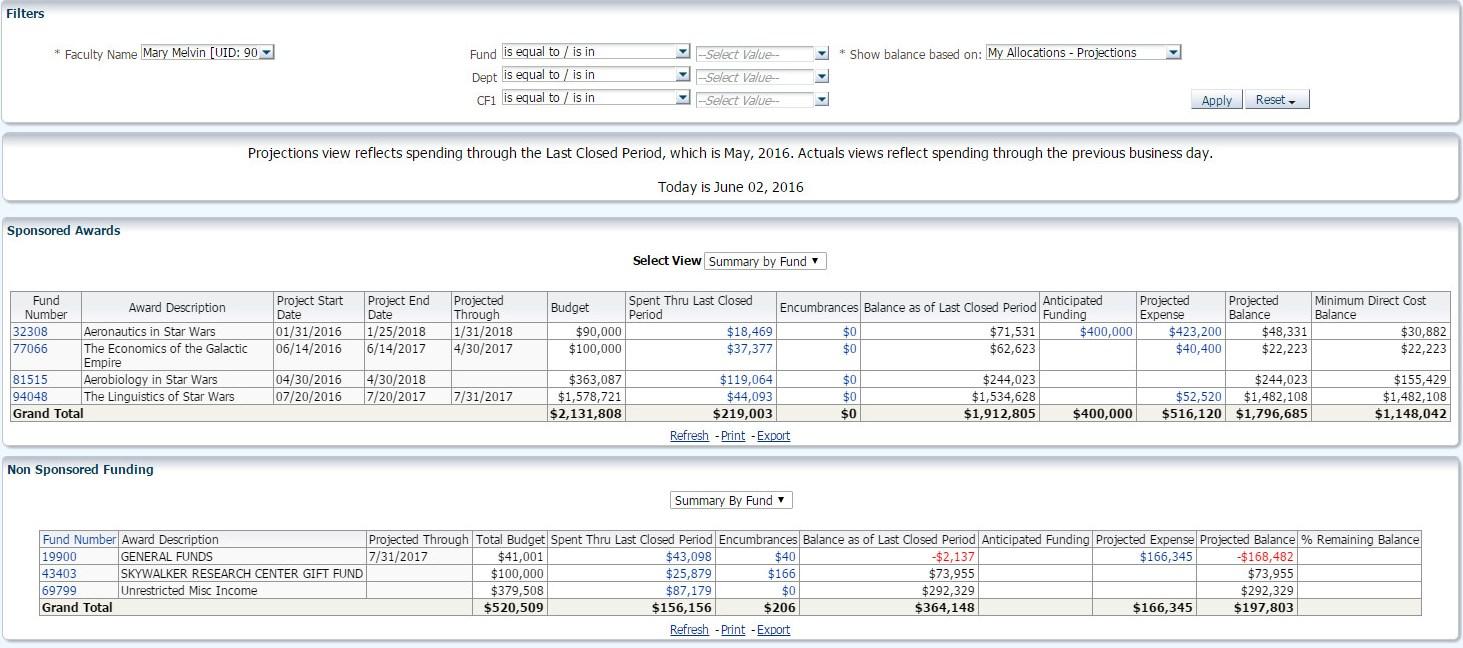The width and height of the screenshot is (1463, 648).
Task: Export the Sponsored Awards table
Action: pos(773,436)
